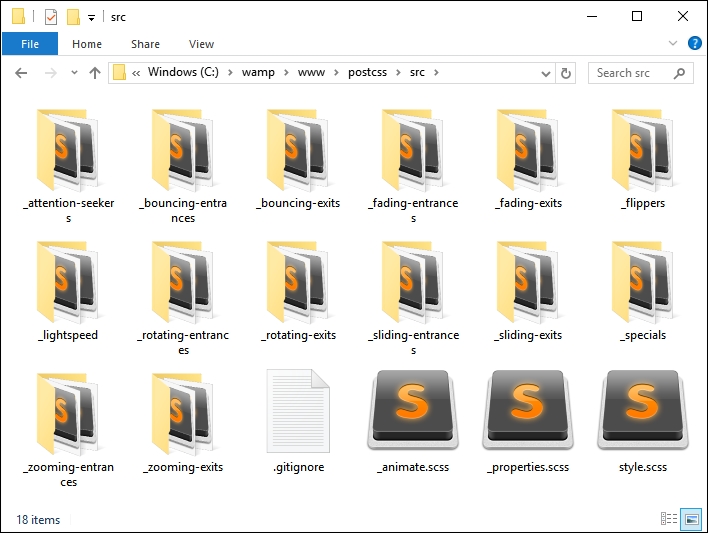Image resolution: width=708 pixels, height=533 pixels.
Task: Click src in the breadcrumb path
Action: point(417,72)
